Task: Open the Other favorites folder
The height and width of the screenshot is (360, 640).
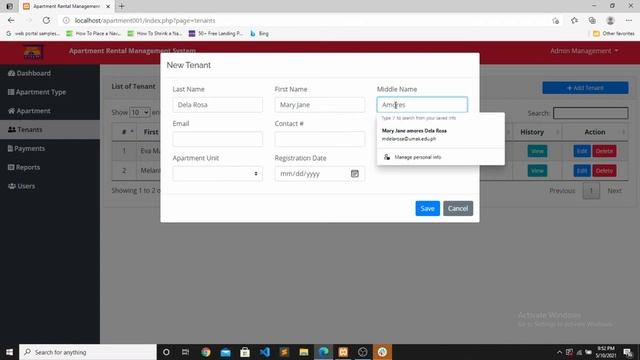Action: (613, 33)
